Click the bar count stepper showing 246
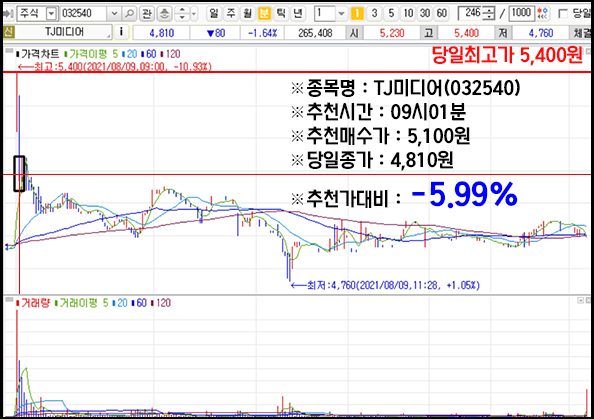The height and width of the screenshot is (419, 594). pos(476,14)
